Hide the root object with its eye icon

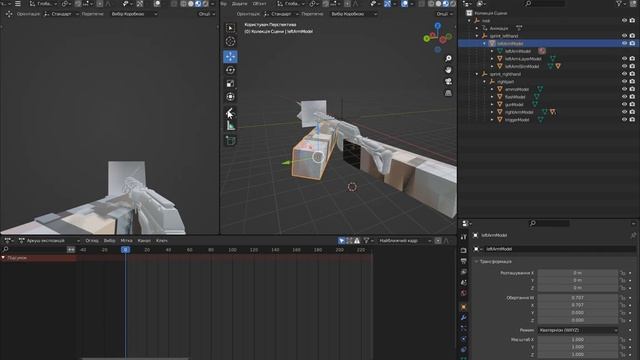[x=624, y=20]
